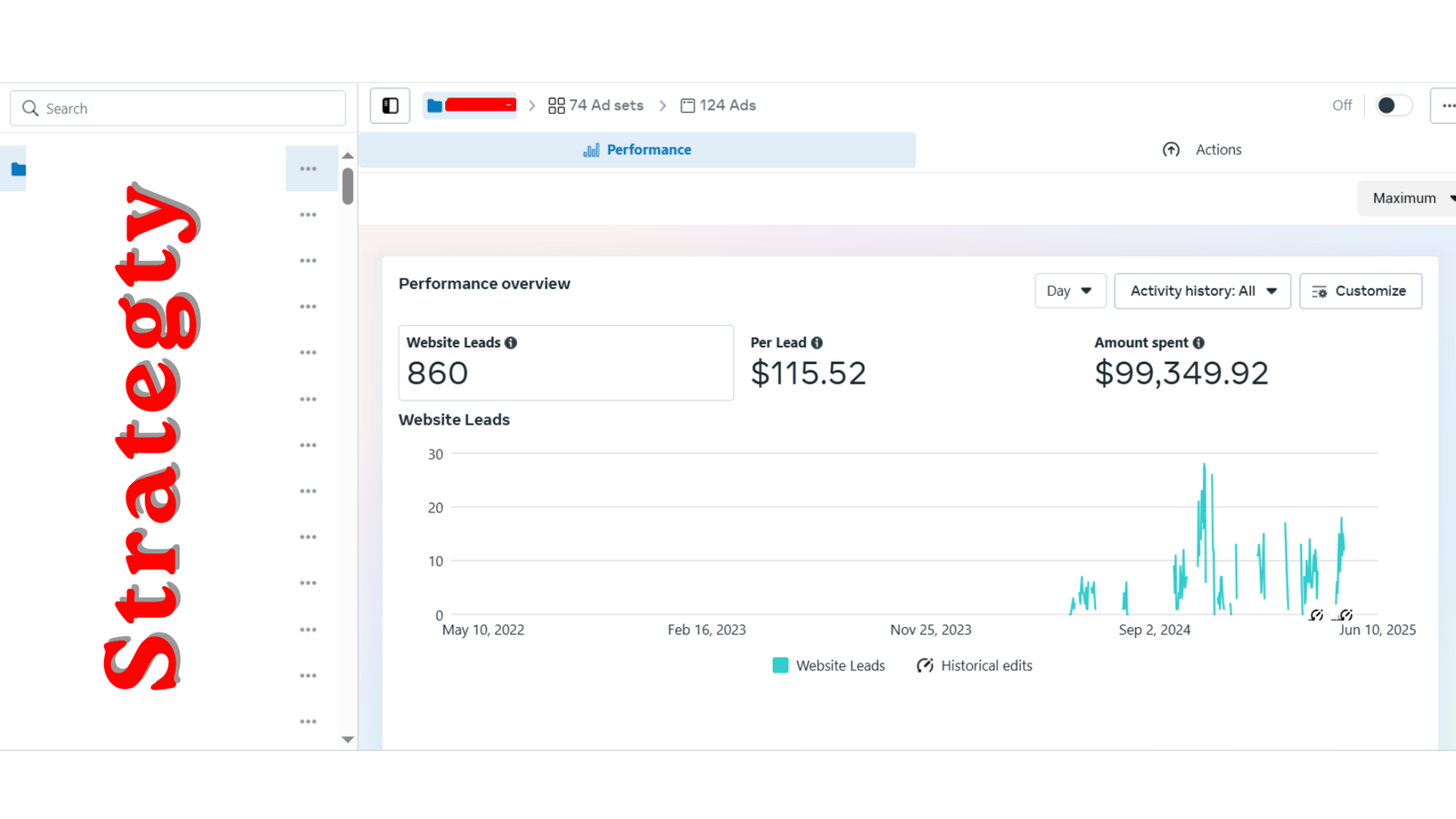
Task: Expand Activity history: All dropdown
Action: pyautogui.click(x=1202, y=291)
